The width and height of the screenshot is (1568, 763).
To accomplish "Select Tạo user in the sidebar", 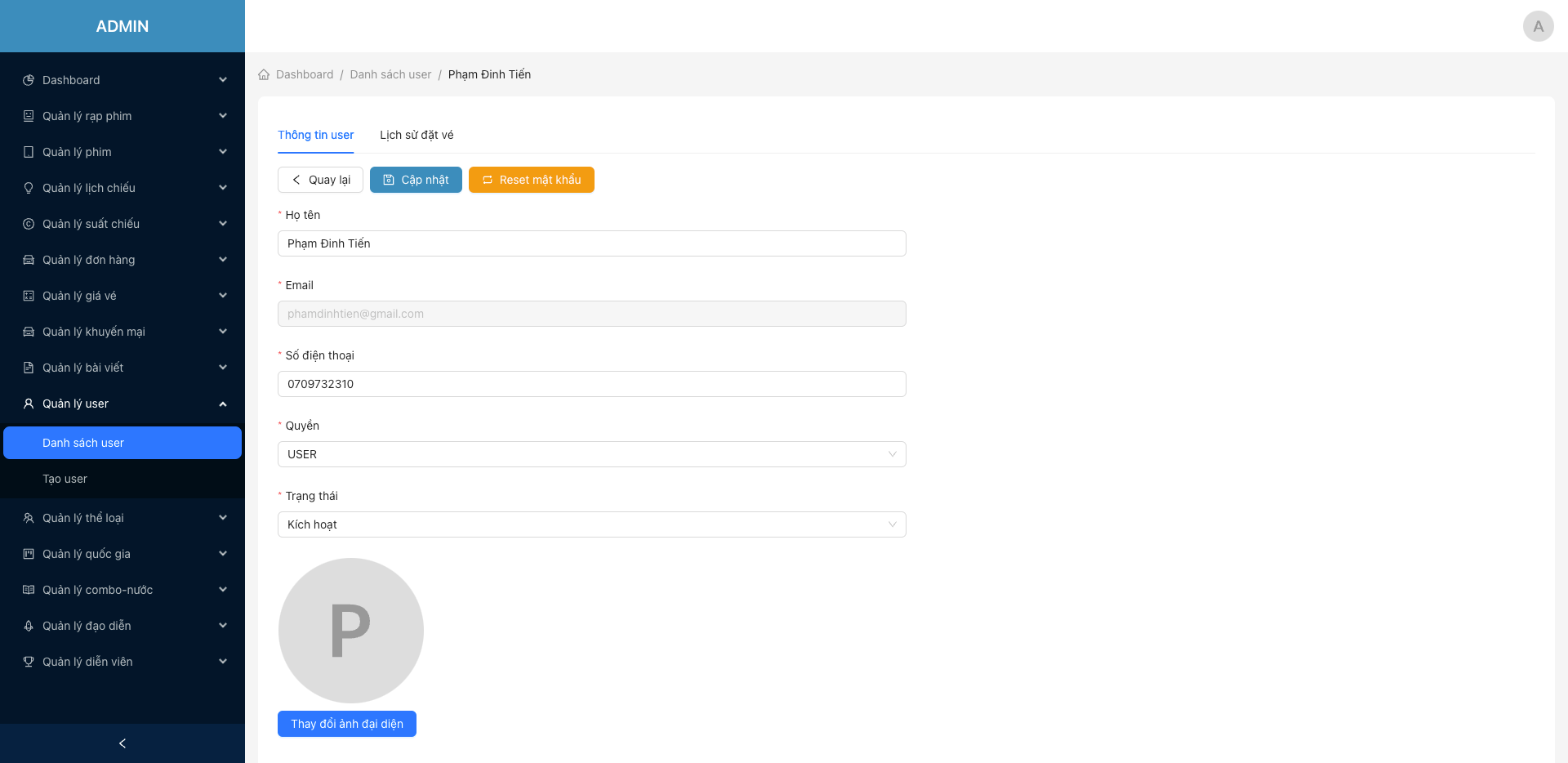I will point(65,479).
